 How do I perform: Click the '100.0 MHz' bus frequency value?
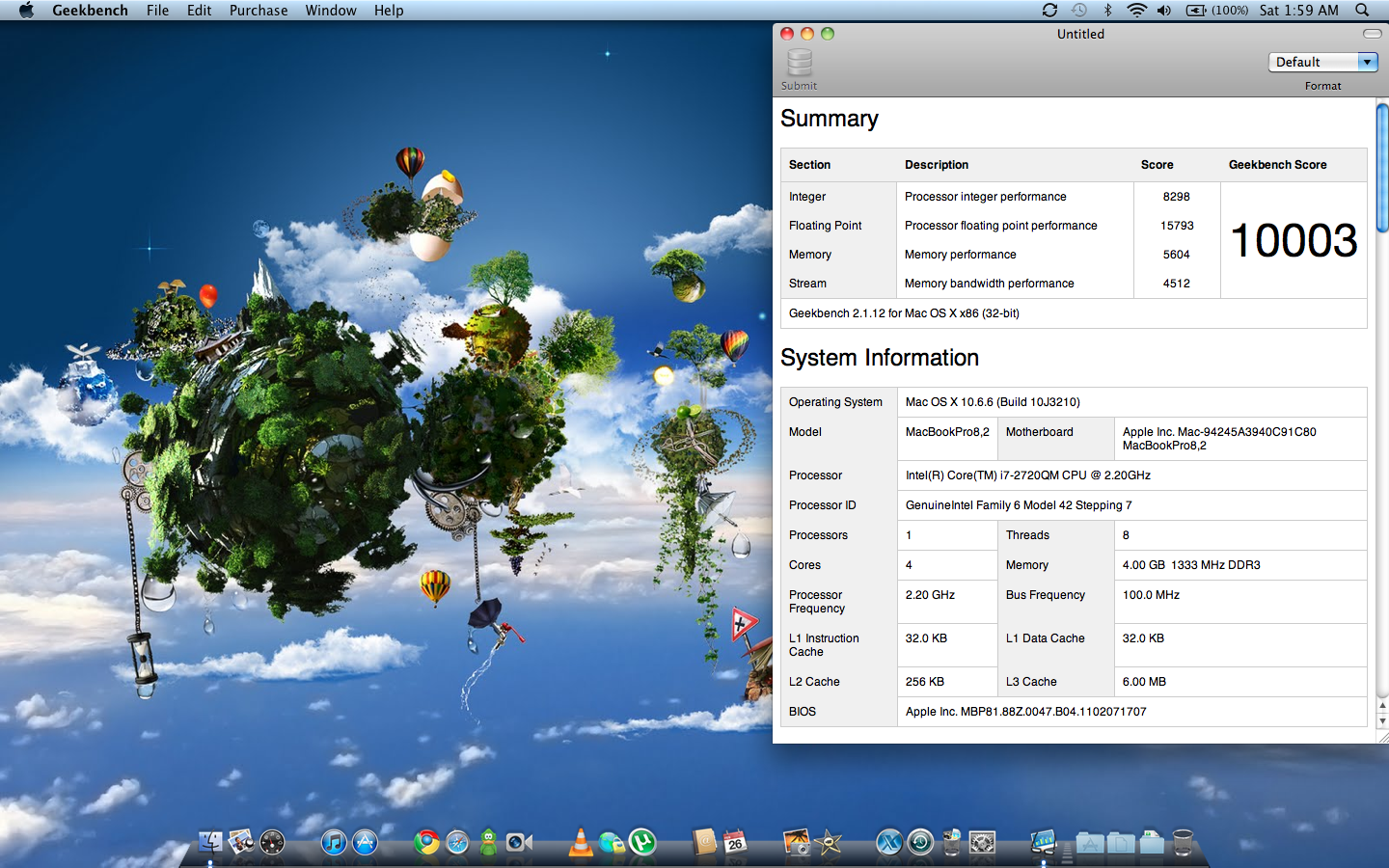point(1151,595)
